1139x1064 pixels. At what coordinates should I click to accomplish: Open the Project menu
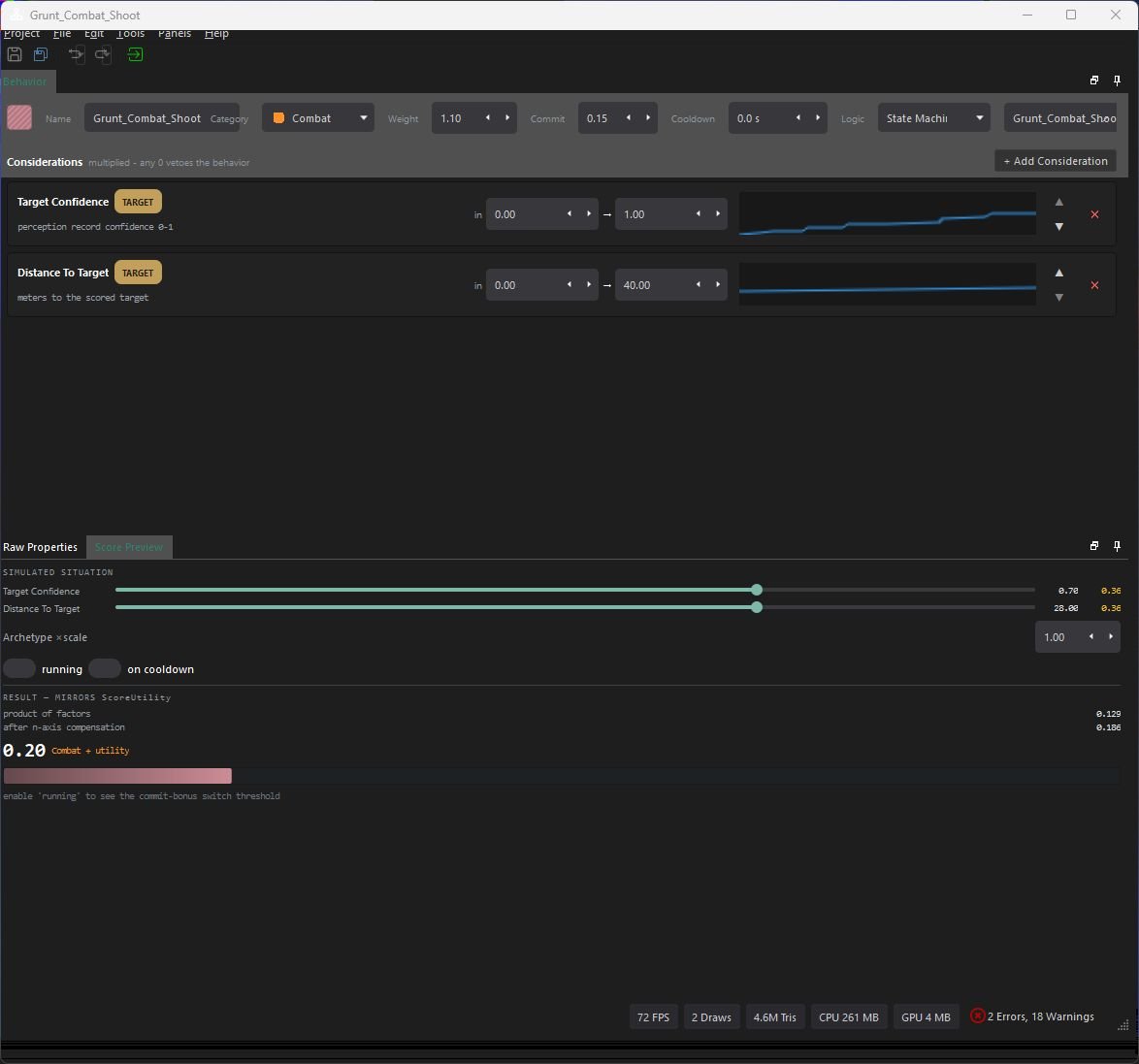pyautogui.click(x=21, y=33)
